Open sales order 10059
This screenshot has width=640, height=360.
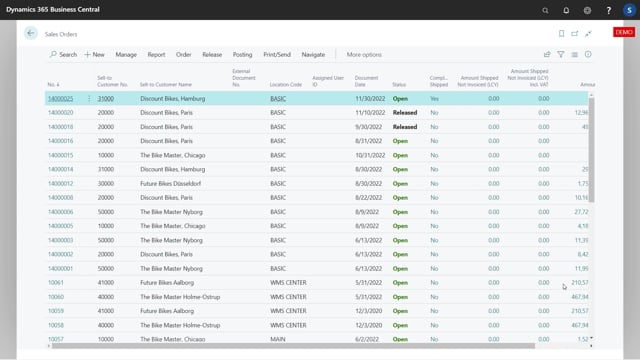coord(56,311)
